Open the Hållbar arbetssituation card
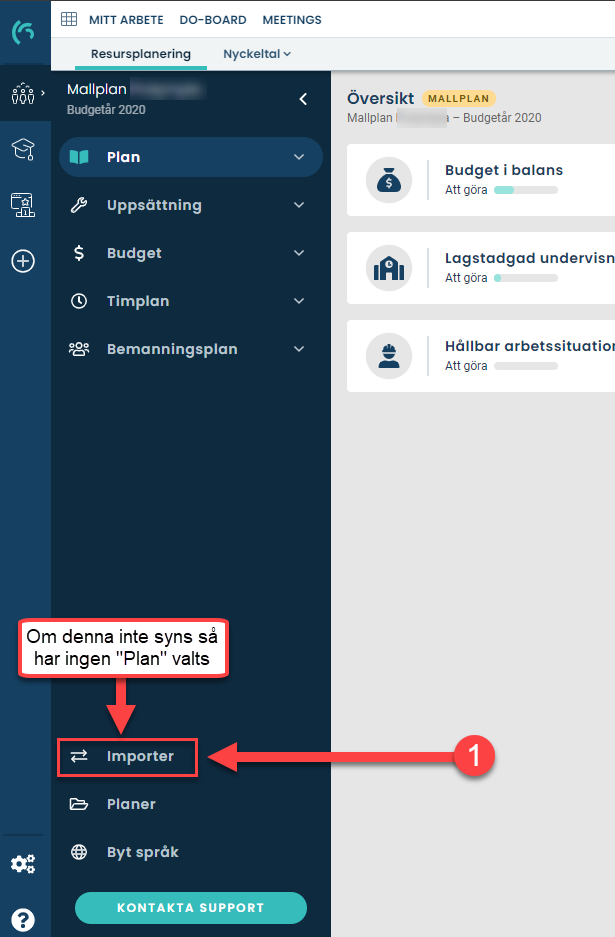 481,356
